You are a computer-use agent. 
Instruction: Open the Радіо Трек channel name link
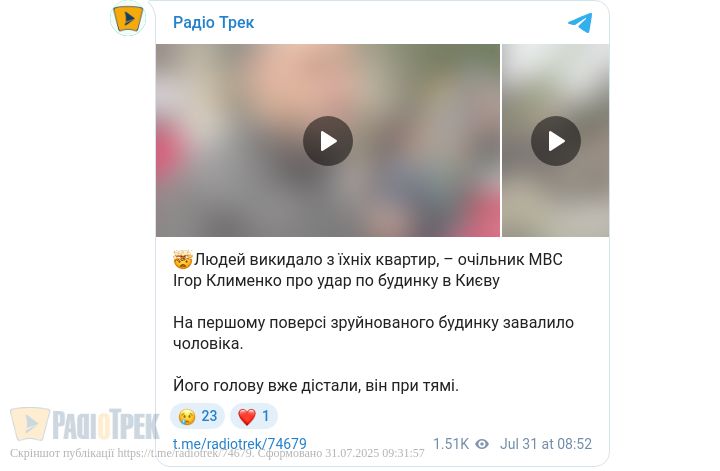(x=213, y=22)
